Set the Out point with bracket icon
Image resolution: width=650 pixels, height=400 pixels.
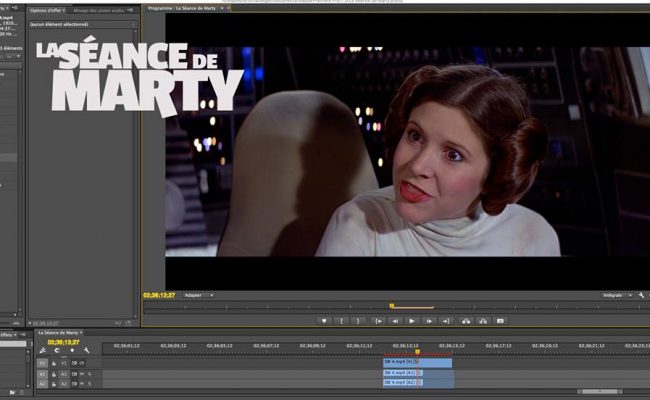click(x=358, y=321)
